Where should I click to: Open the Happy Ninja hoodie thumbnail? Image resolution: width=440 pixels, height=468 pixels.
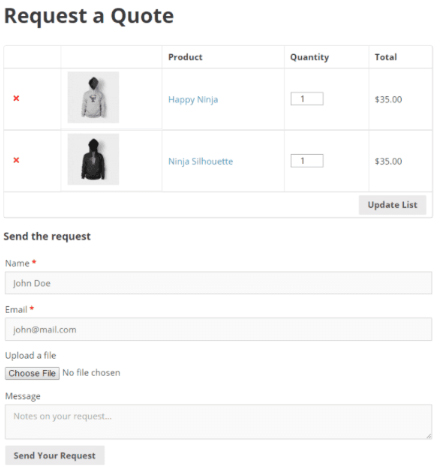point(93,97)
